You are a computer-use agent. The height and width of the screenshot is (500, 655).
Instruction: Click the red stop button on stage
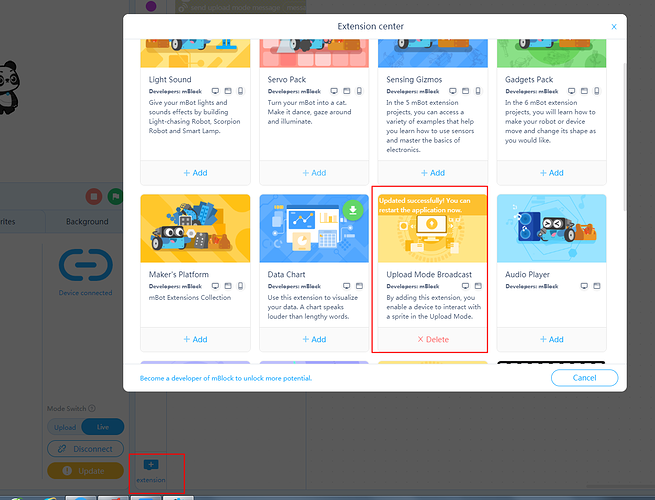pos(94,196)
